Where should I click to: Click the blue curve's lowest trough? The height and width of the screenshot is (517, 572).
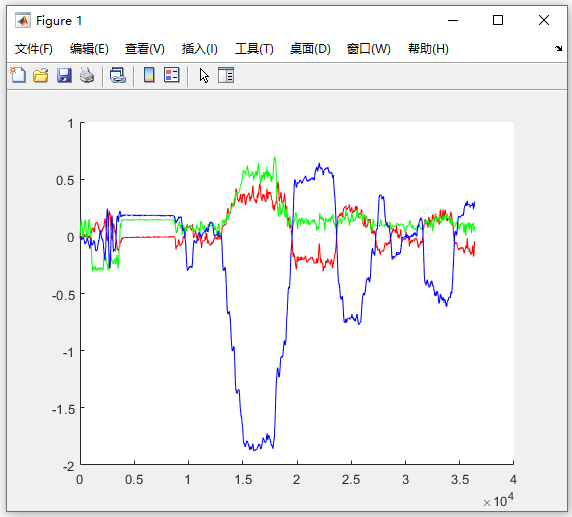[x=254, y=450]
